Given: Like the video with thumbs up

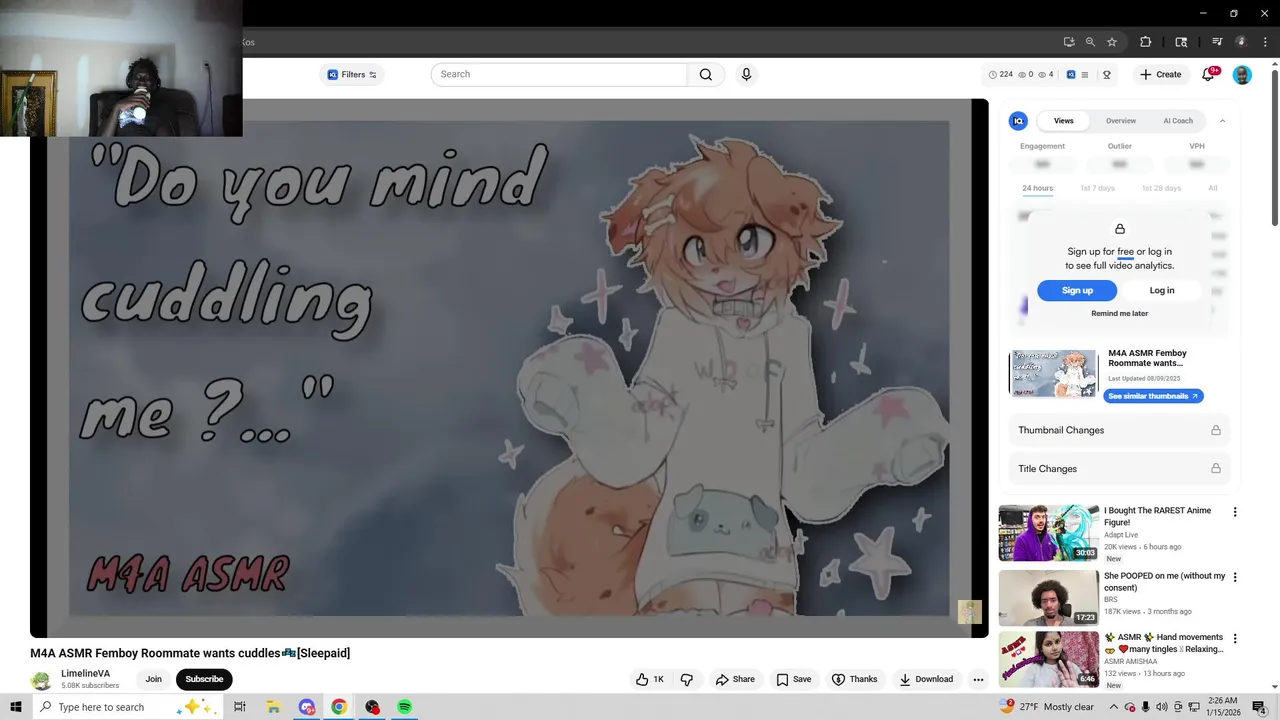Looking at the screenshot, I should coord(650,679).
